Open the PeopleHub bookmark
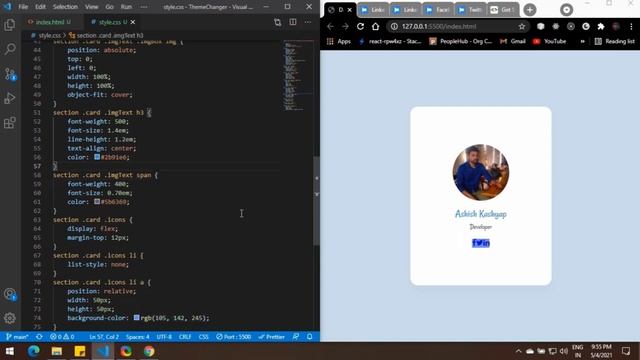The height and width of the screenshot is (360, 640). click(x=461, y=41)
